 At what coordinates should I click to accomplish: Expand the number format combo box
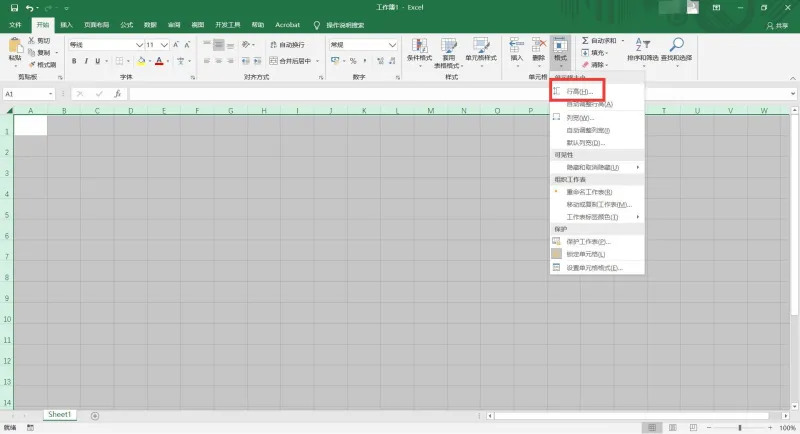(392, 45)
